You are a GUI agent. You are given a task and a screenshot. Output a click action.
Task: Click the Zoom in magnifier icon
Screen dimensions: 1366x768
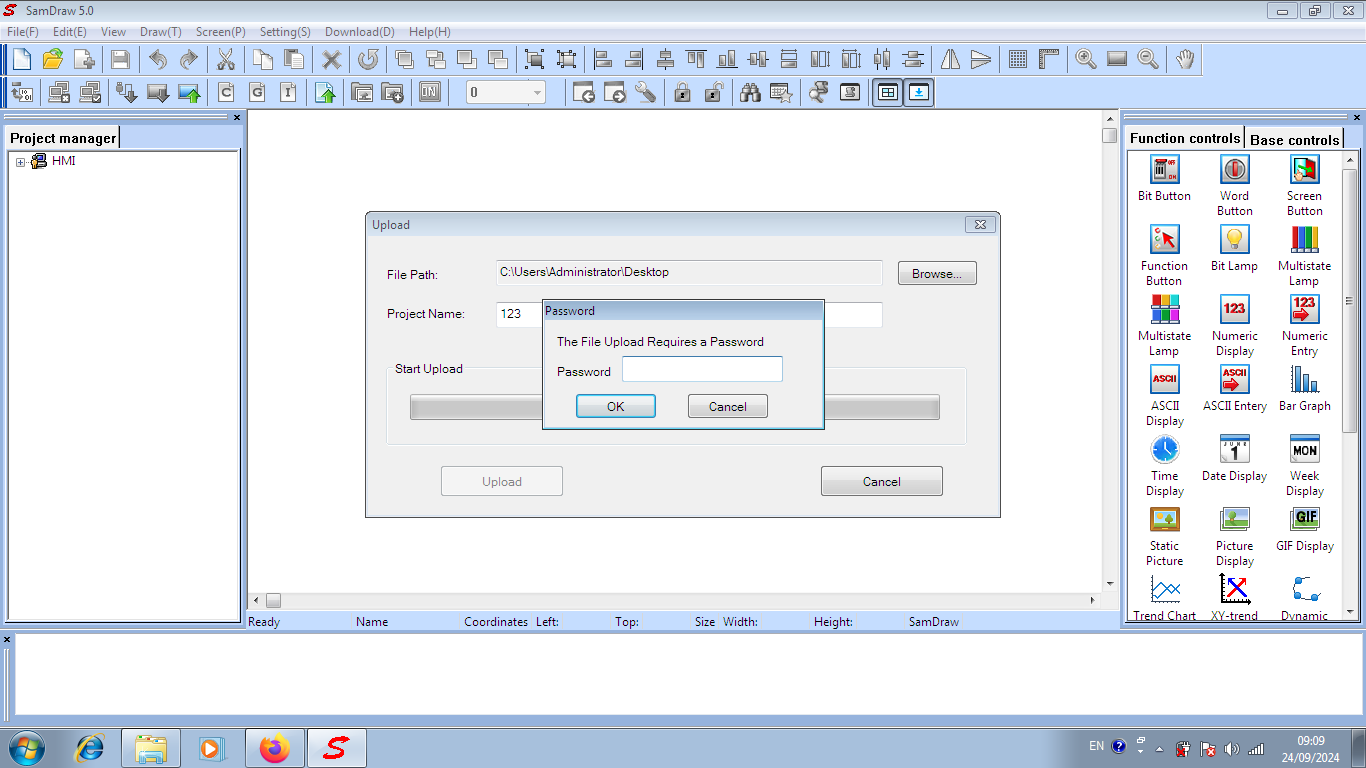(x=1086, y=59)
